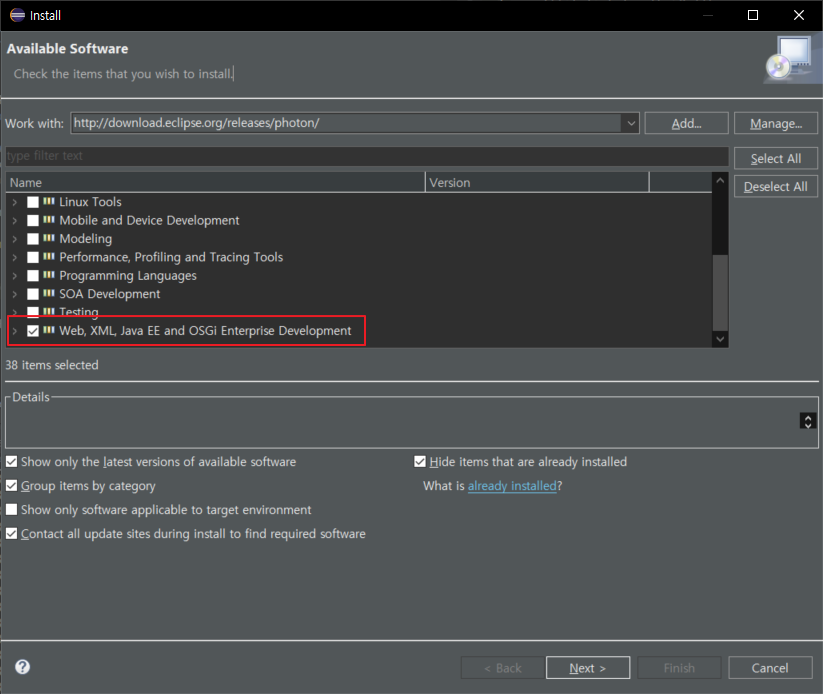
Task: Toggle Group items by category checkbox
Action: click(12, 486)
